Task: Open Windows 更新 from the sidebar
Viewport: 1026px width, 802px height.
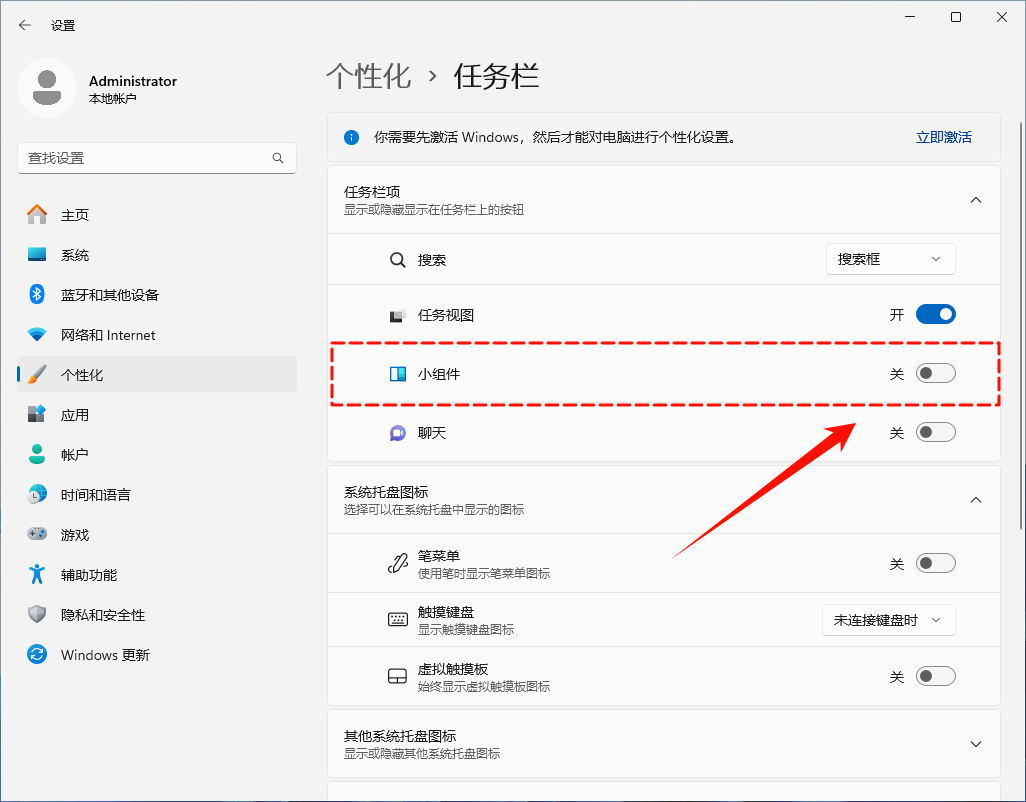Action: (104, 654)
